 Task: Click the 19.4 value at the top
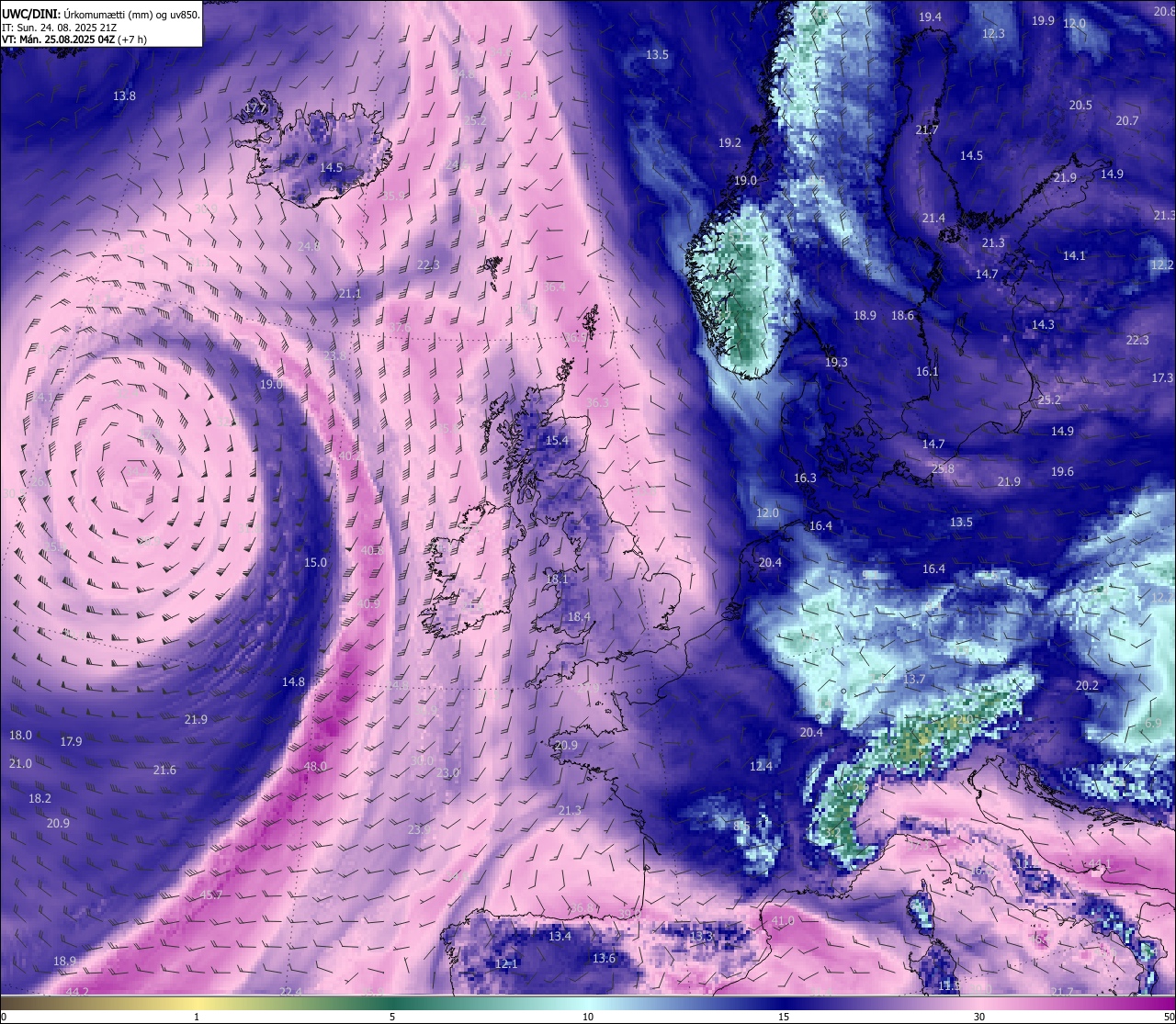(930, 17)
